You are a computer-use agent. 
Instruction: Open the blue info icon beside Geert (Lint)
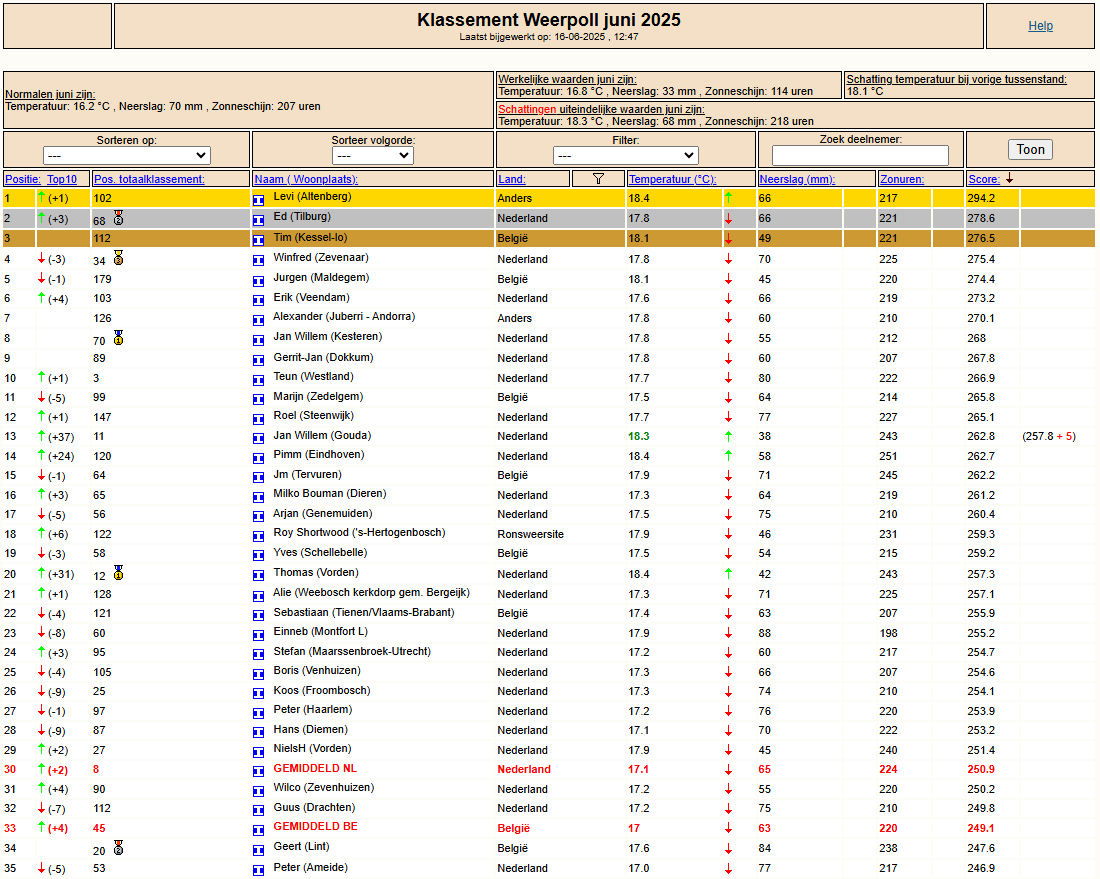[x=258, y=850]
